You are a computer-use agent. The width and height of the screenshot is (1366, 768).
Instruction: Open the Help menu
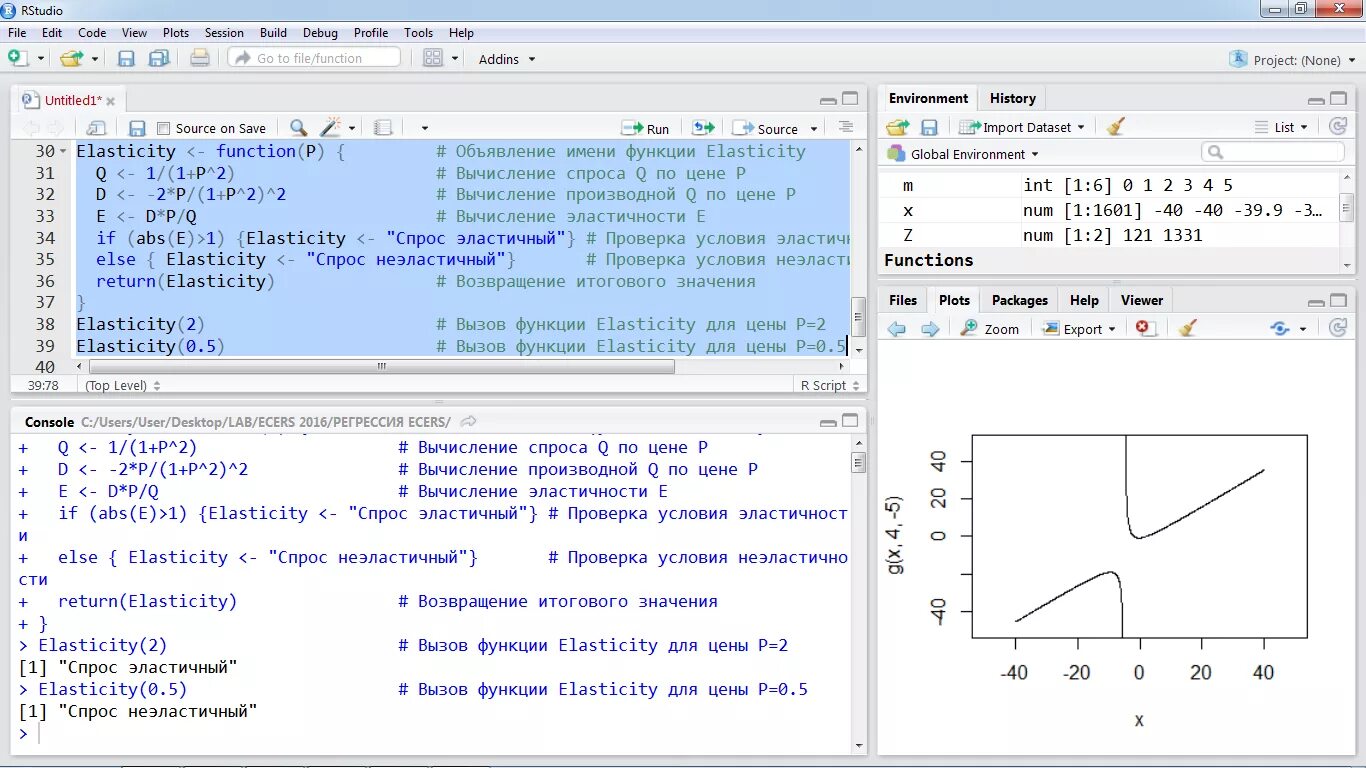461,33
